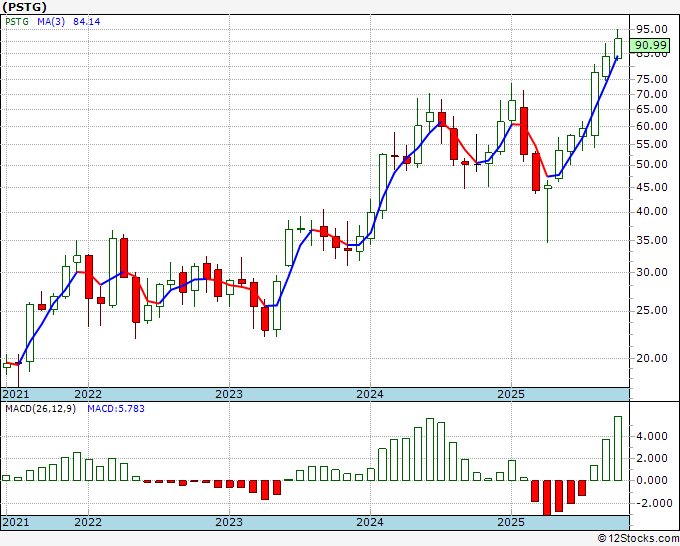680x546 pixels.
Task: Click the 40.00 price axis label
Action: pos(651,212)
